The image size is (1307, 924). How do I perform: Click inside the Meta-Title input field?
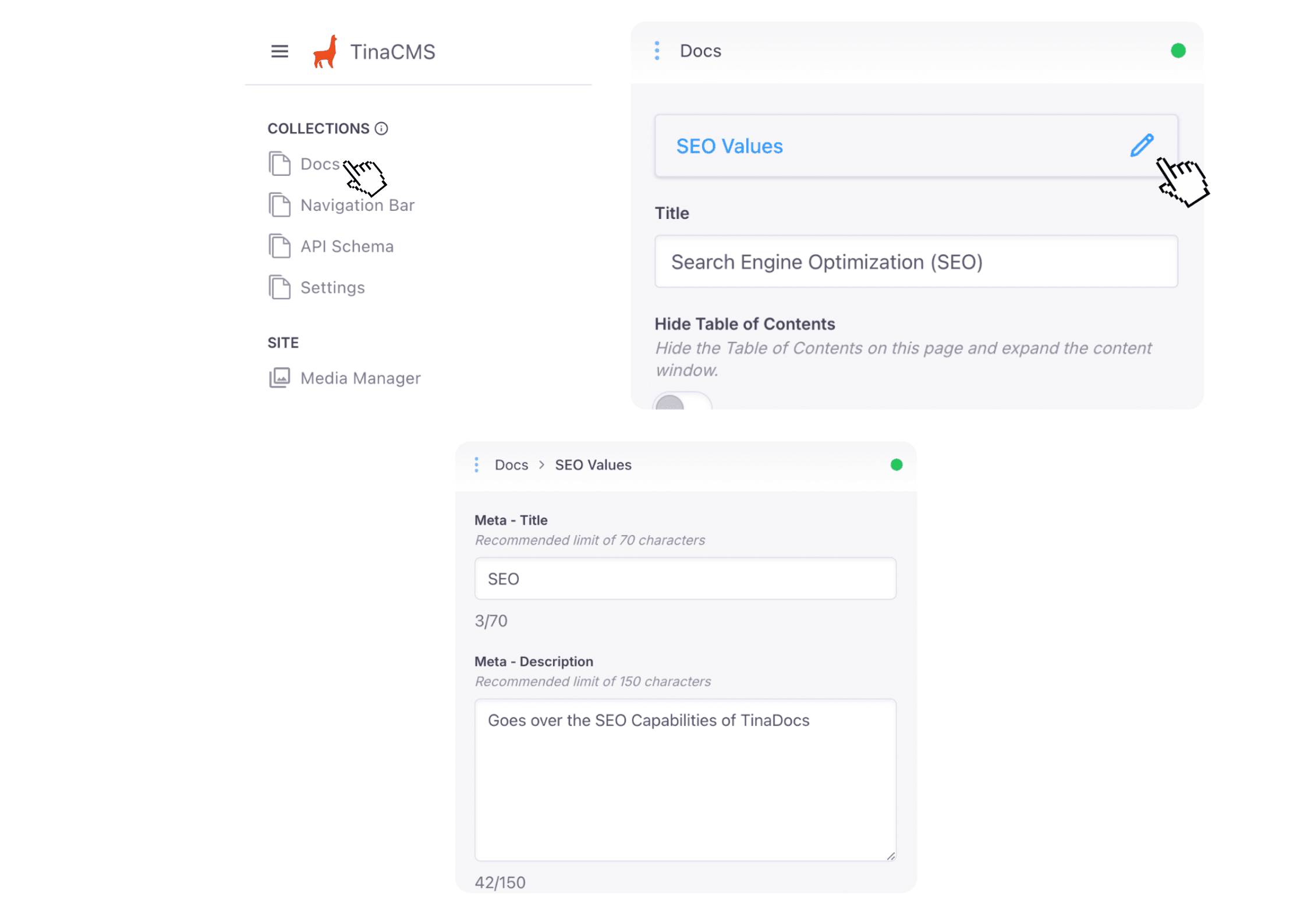685,578
